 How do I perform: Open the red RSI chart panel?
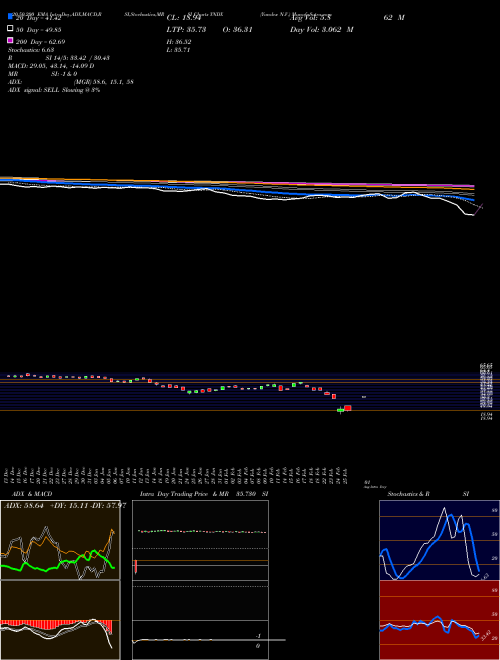[439, 620]
